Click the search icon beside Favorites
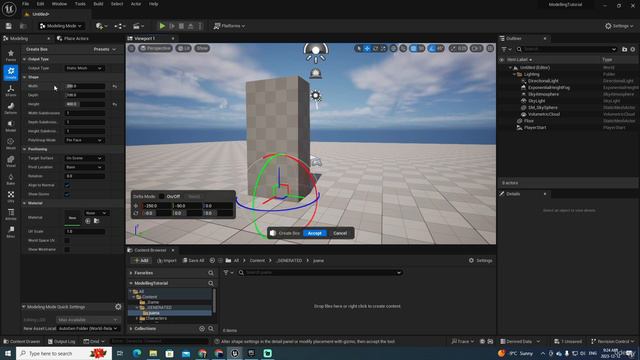The image size is (640, 360). [x=211, y=273]
